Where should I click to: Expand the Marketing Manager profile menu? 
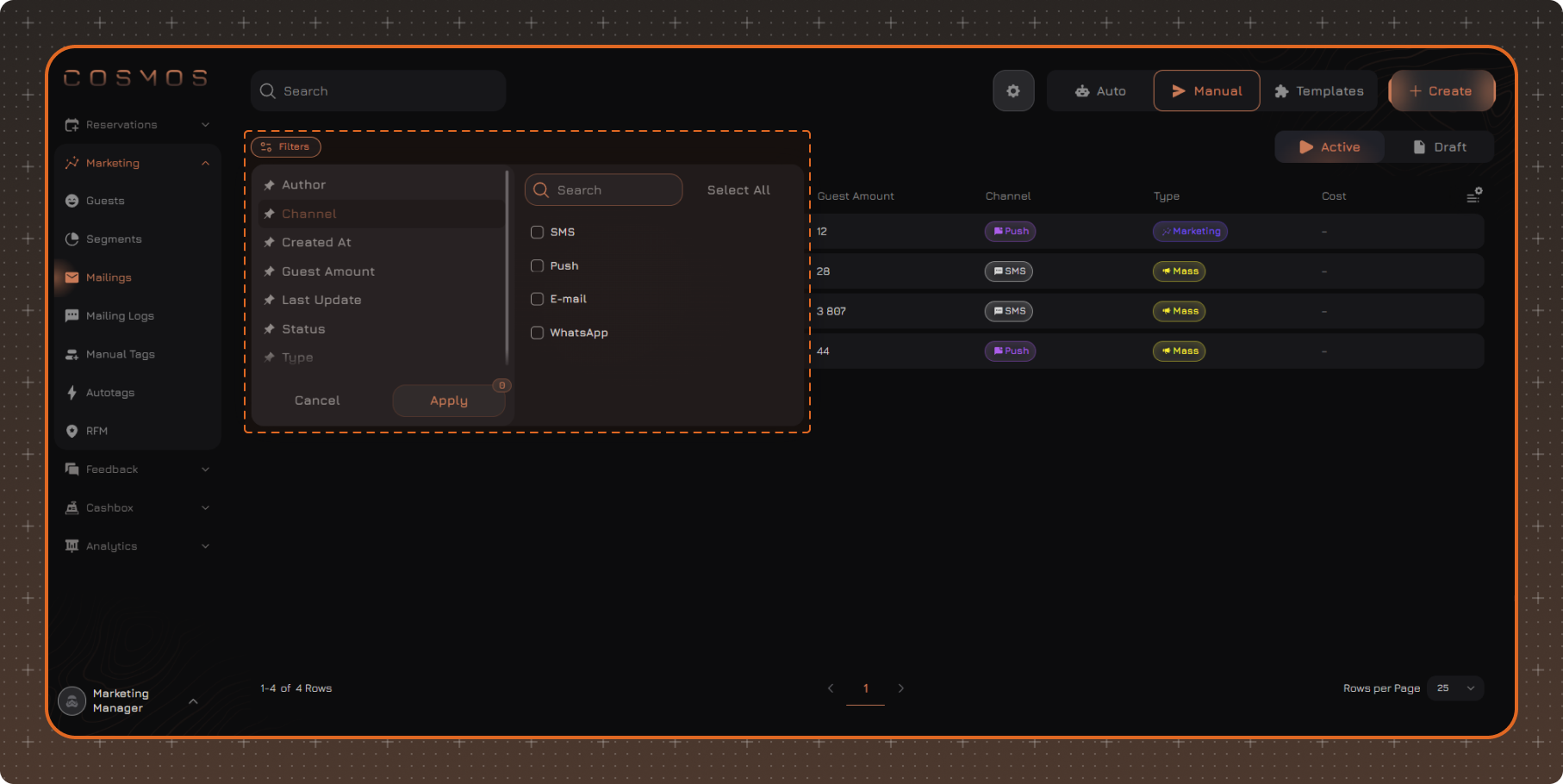point(193,701)
